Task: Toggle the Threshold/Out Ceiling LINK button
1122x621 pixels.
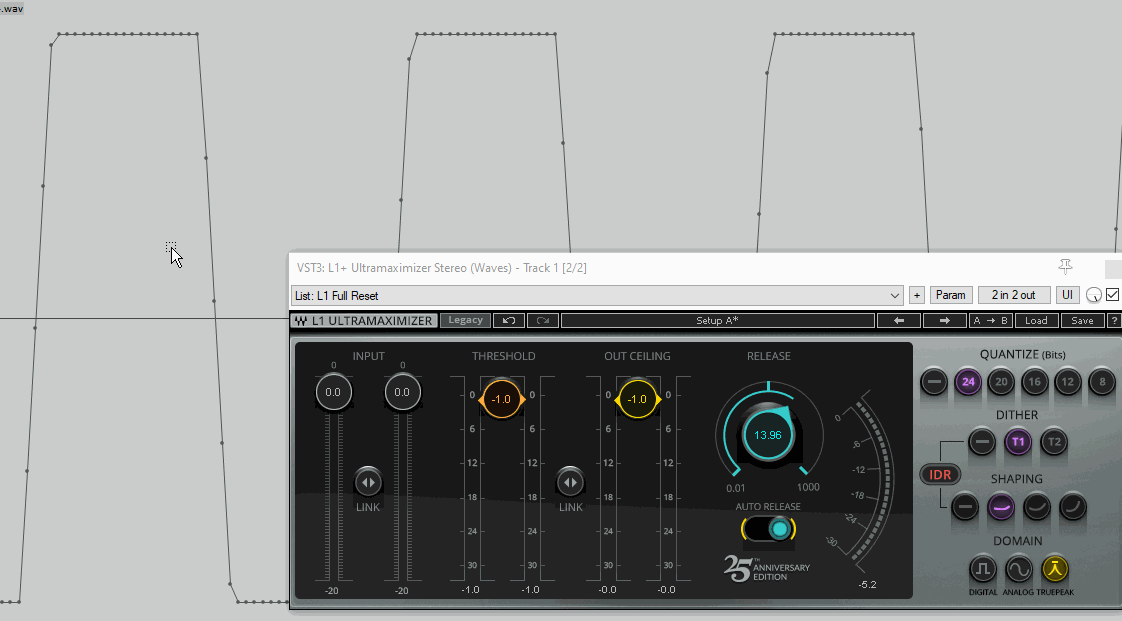Action: click(570, 482)
